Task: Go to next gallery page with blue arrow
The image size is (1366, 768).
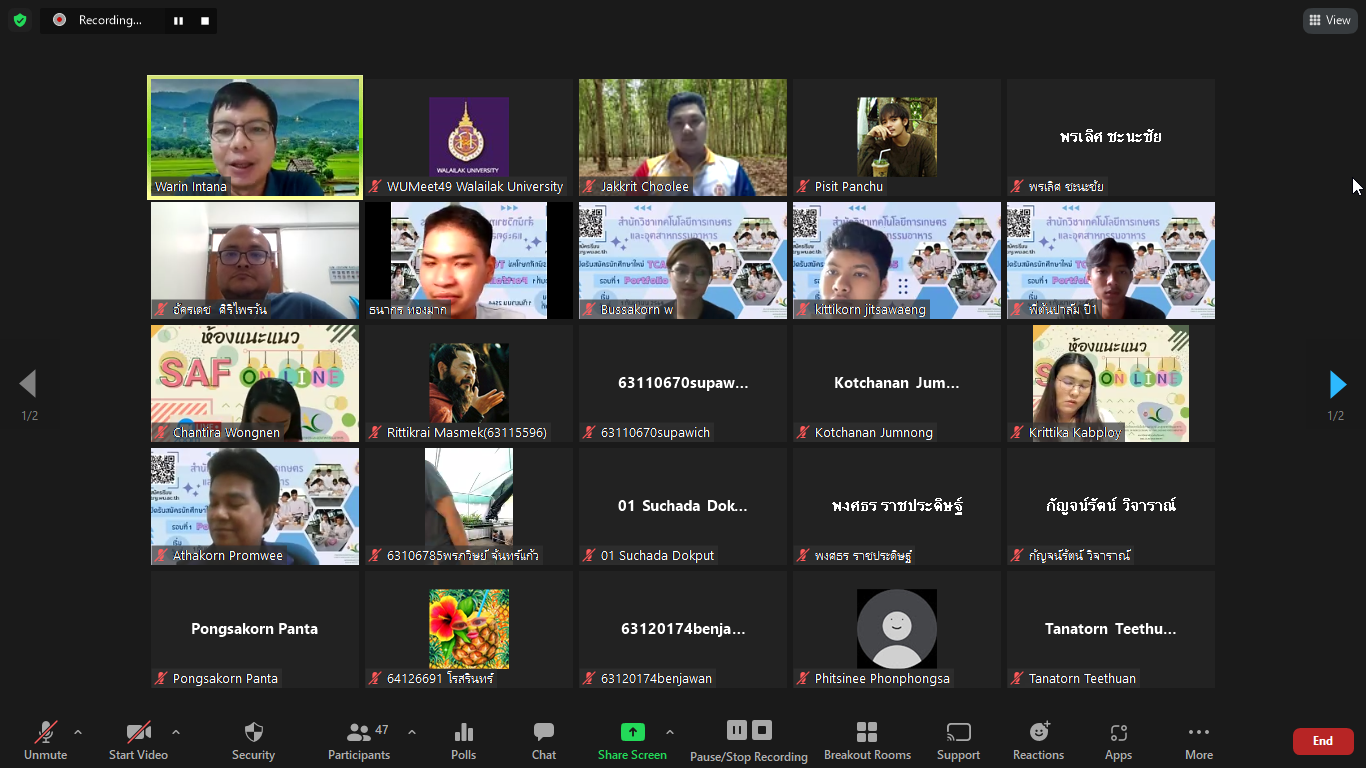Action: [x=1337, y=384]
